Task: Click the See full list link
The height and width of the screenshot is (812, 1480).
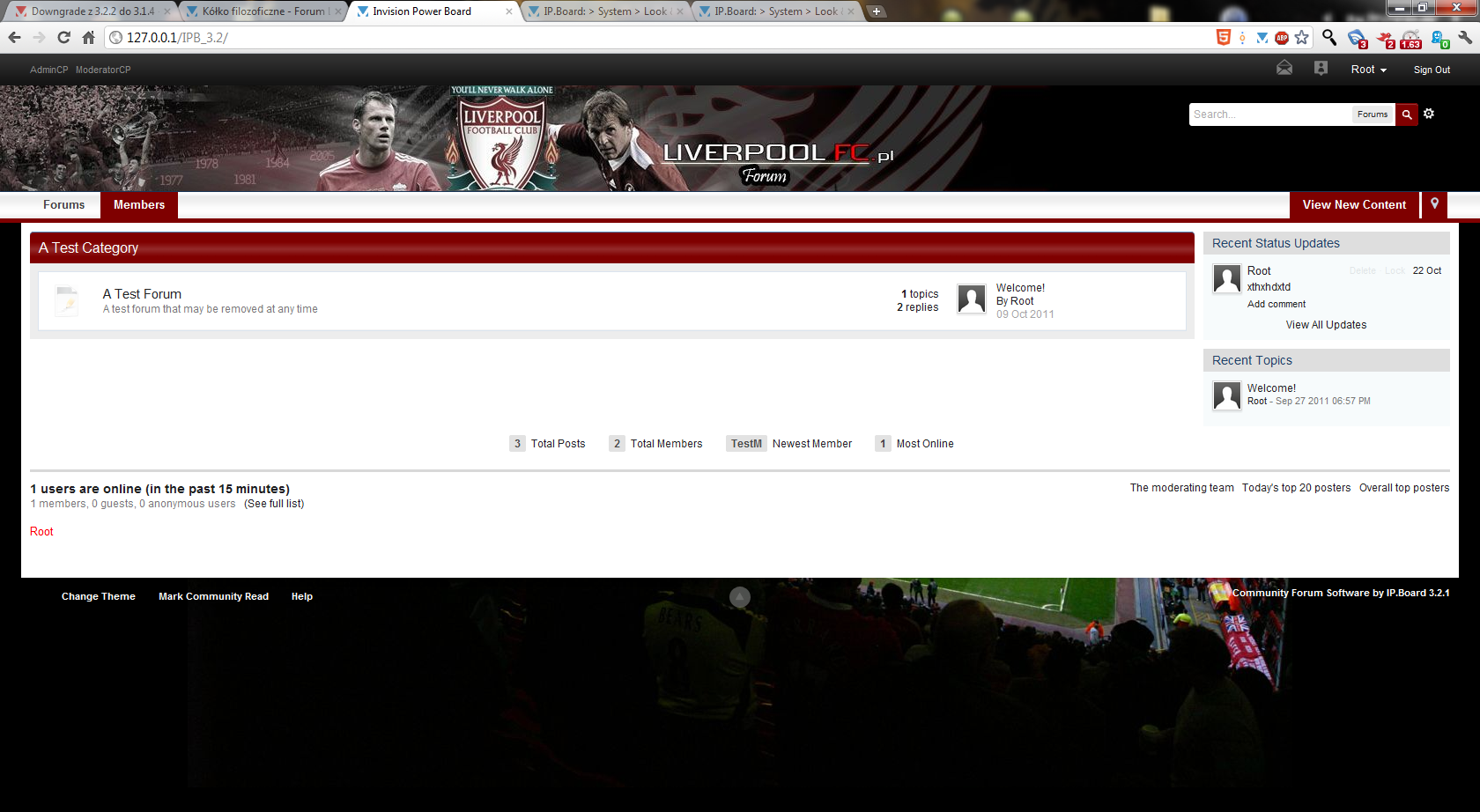Action: pyautogui.click(x=274, y=504)
